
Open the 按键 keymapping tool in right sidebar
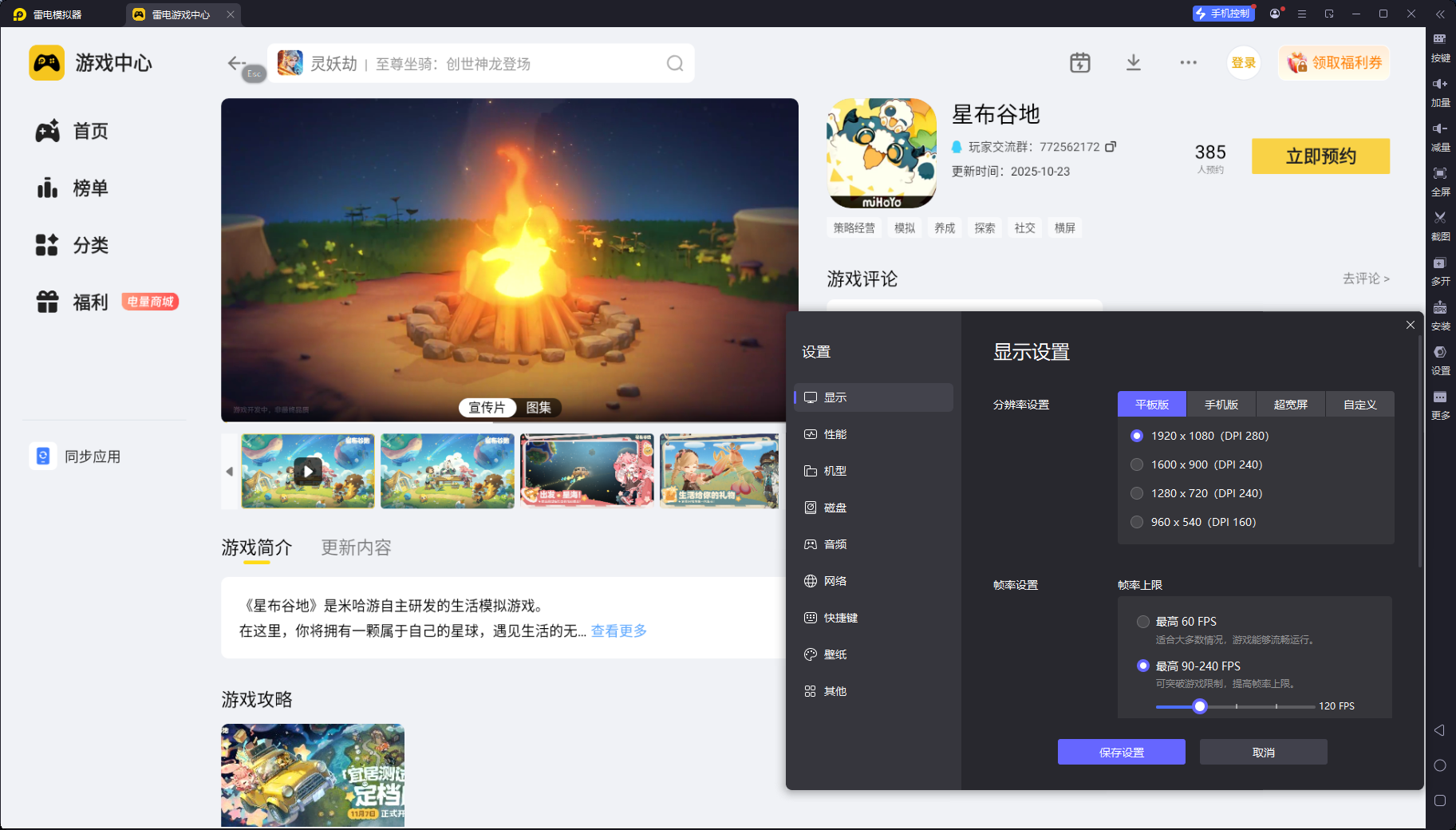(1440, 48)
